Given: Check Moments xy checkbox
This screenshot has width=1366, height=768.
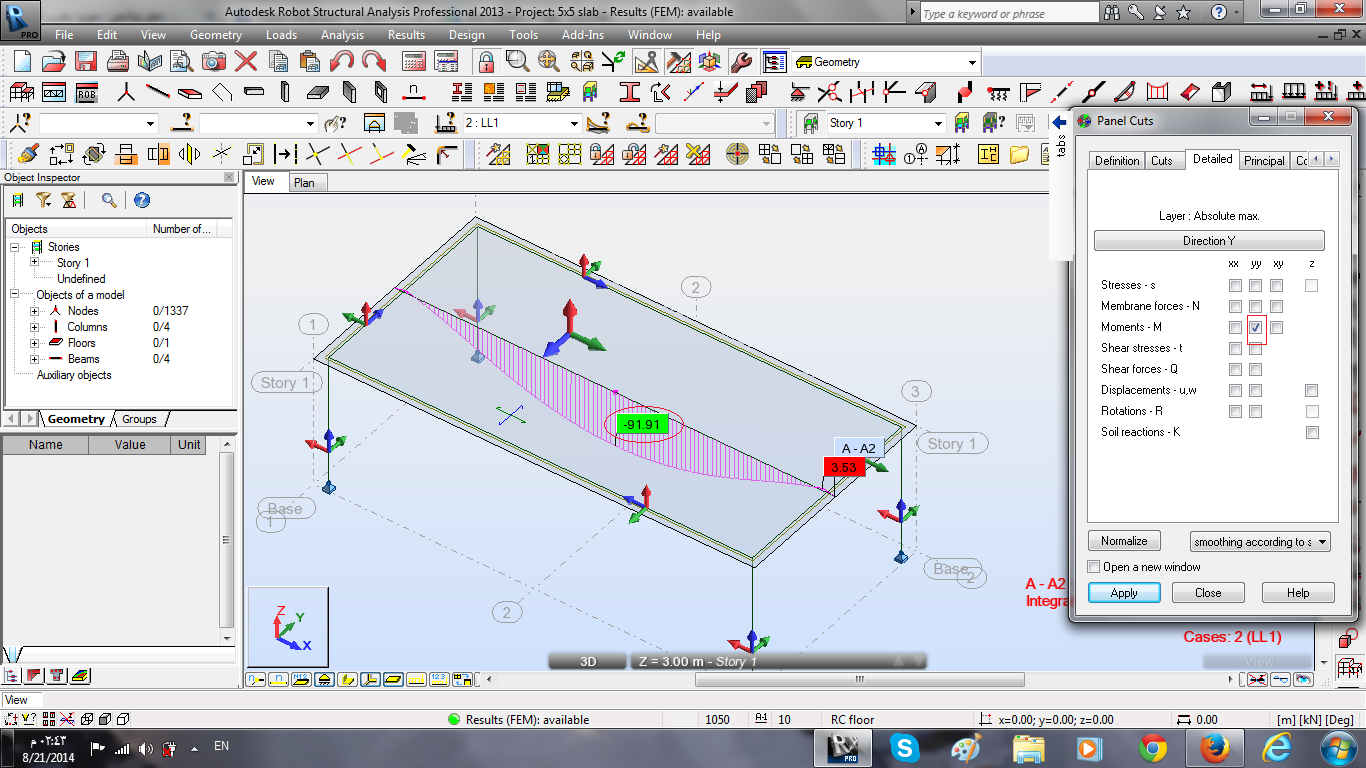Looking at the screenshot, I should (1277, 328).
